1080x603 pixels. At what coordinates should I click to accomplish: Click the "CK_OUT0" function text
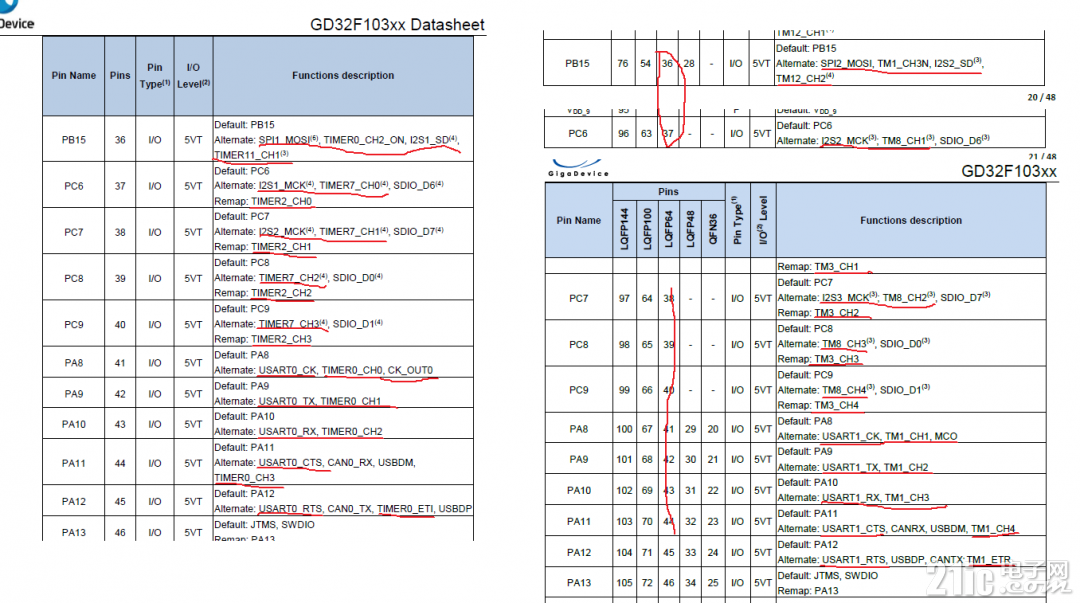click(411, 370)
